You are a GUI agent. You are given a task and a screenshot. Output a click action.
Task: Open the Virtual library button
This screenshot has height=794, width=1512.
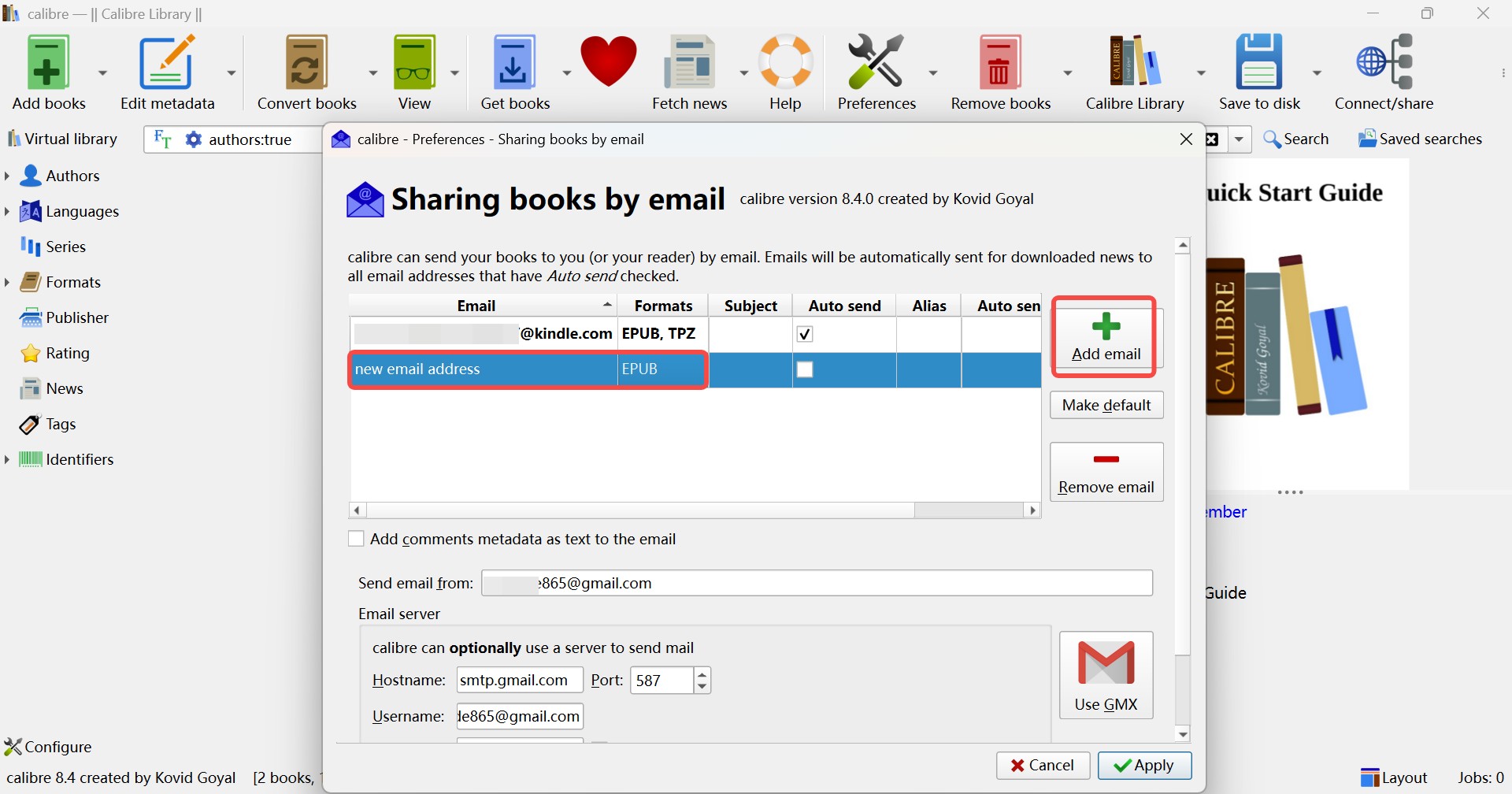pos(62,139)
